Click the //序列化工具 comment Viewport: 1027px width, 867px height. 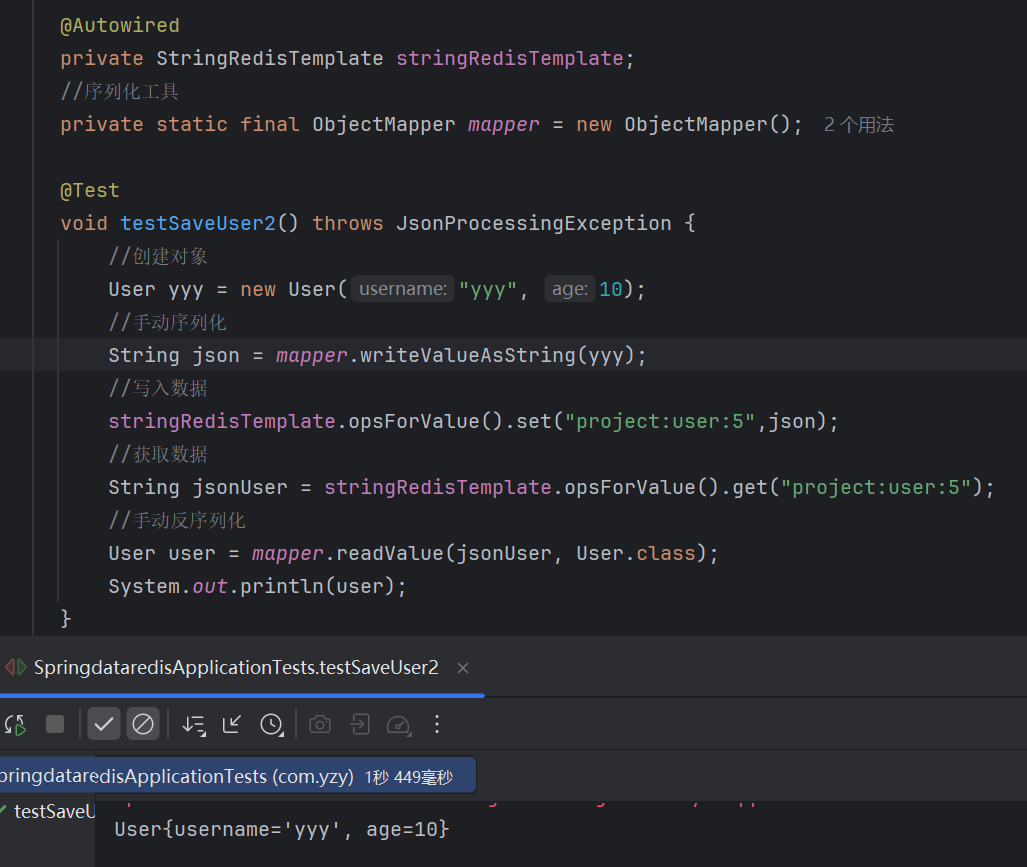[x=119, y=91]
